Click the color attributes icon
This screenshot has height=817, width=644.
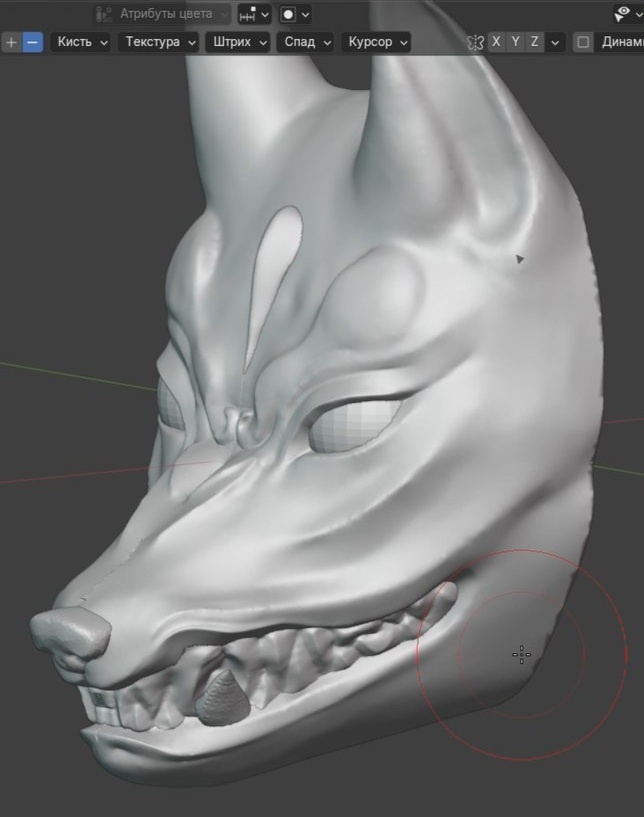104,14
